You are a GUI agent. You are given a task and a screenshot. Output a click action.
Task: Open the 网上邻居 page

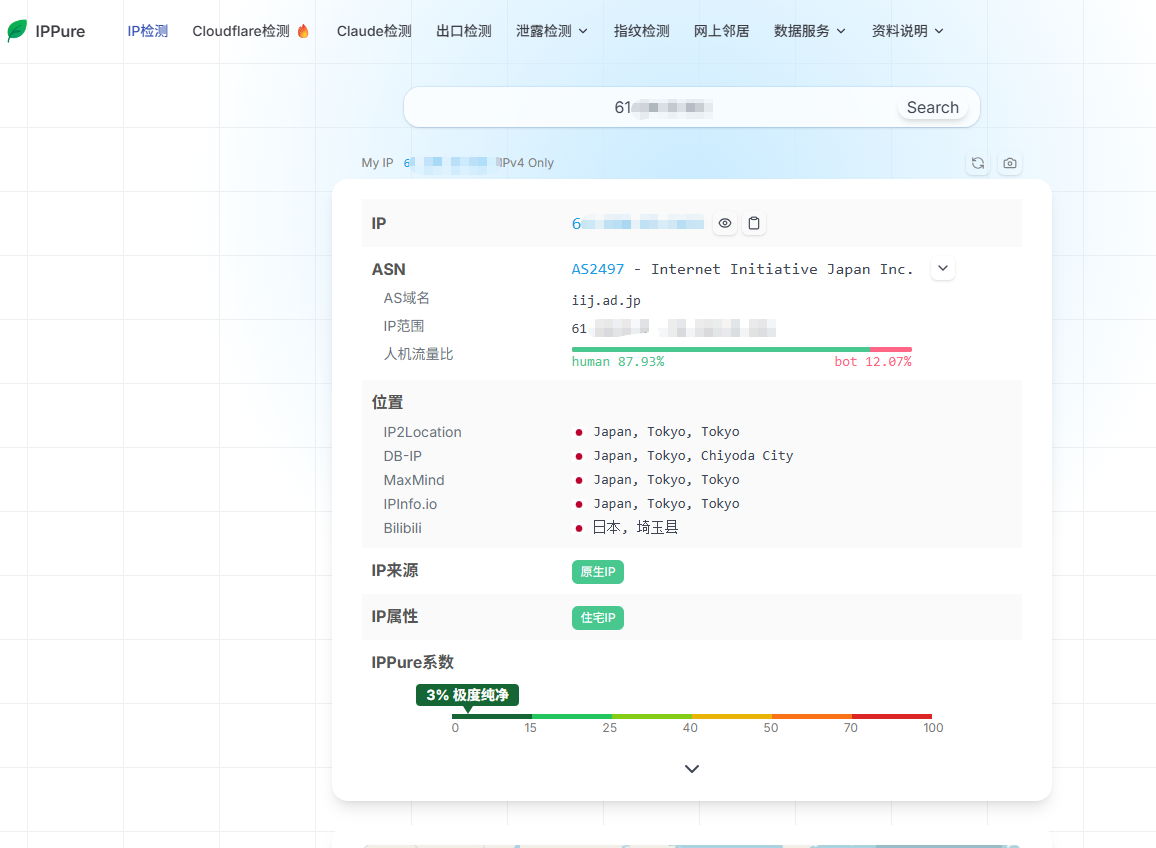coord(721,31)
